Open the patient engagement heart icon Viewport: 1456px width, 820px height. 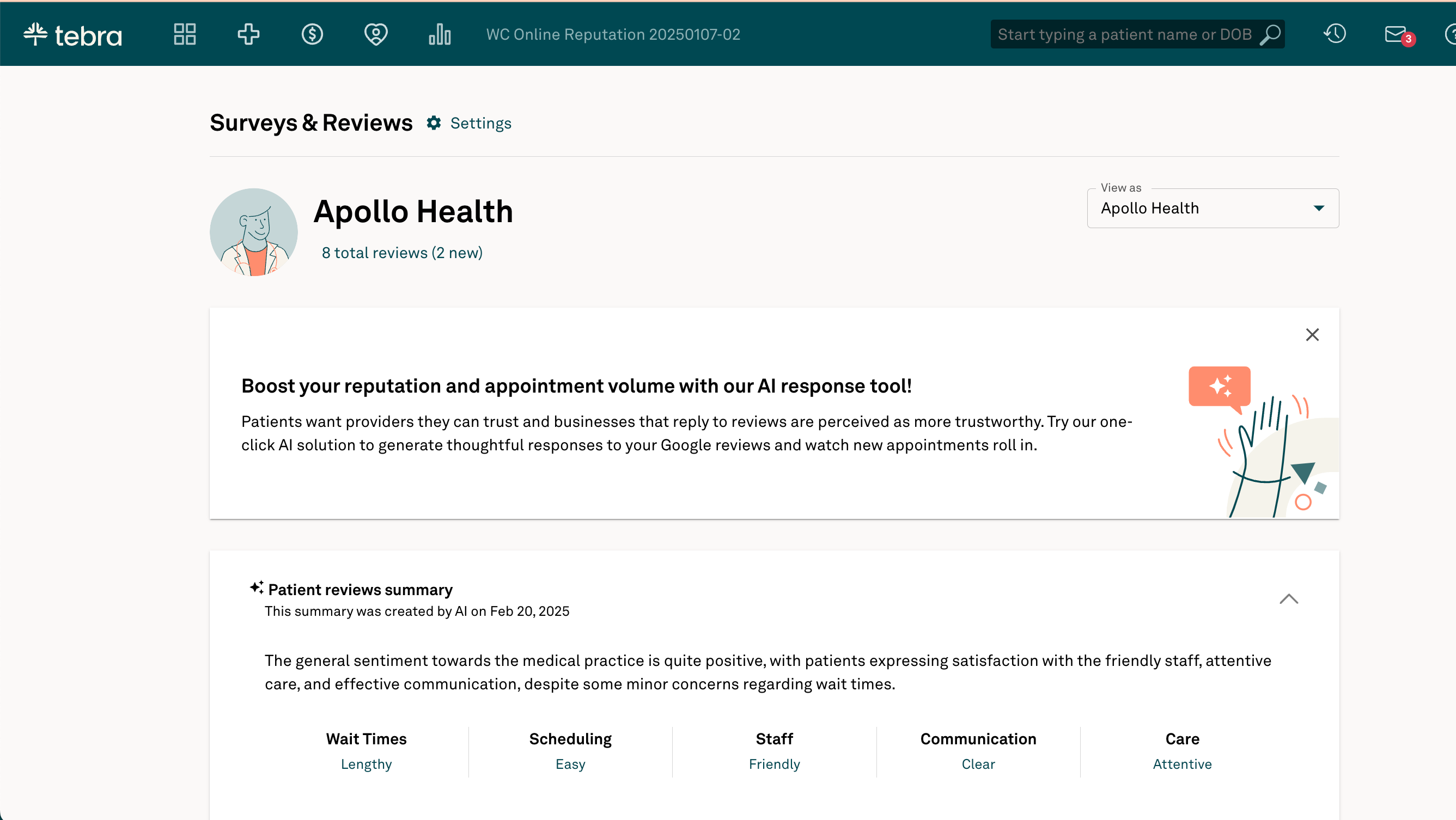pyautogui.click(x=375, y=34)
